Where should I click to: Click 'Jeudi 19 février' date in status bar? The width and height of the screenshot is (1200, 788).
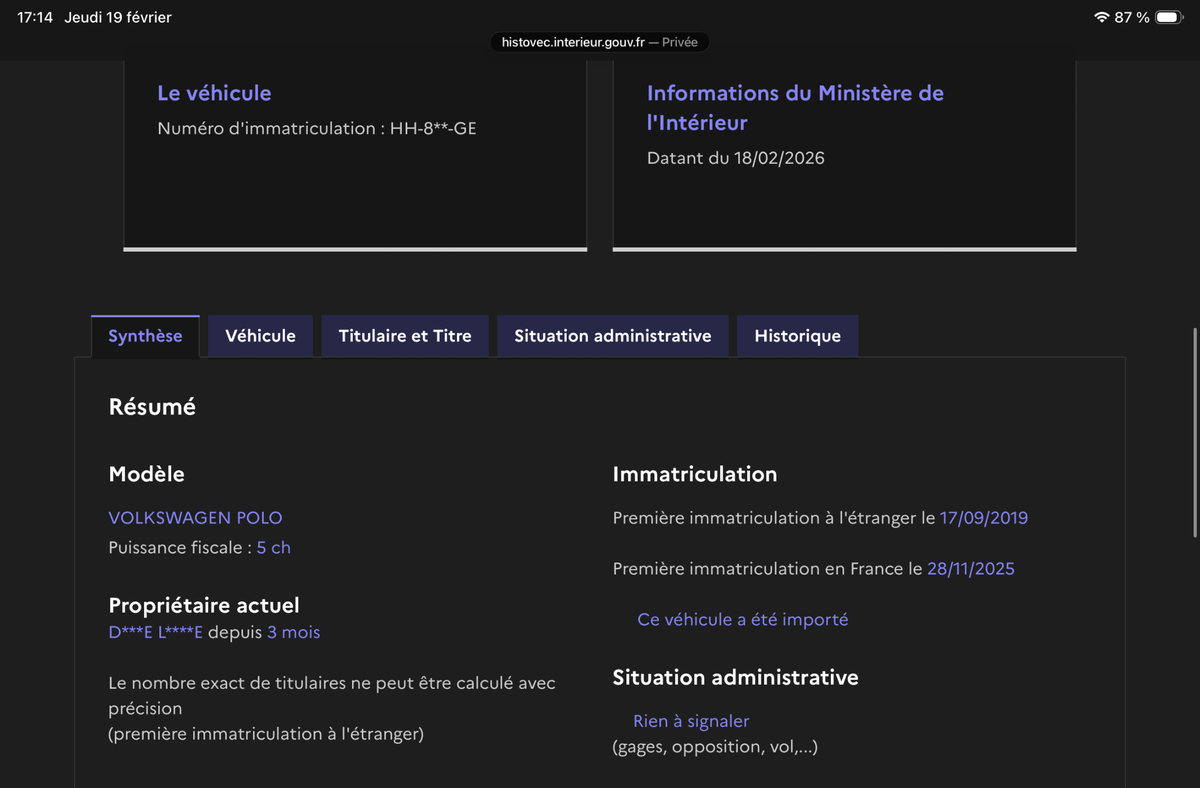pos(118,18)
